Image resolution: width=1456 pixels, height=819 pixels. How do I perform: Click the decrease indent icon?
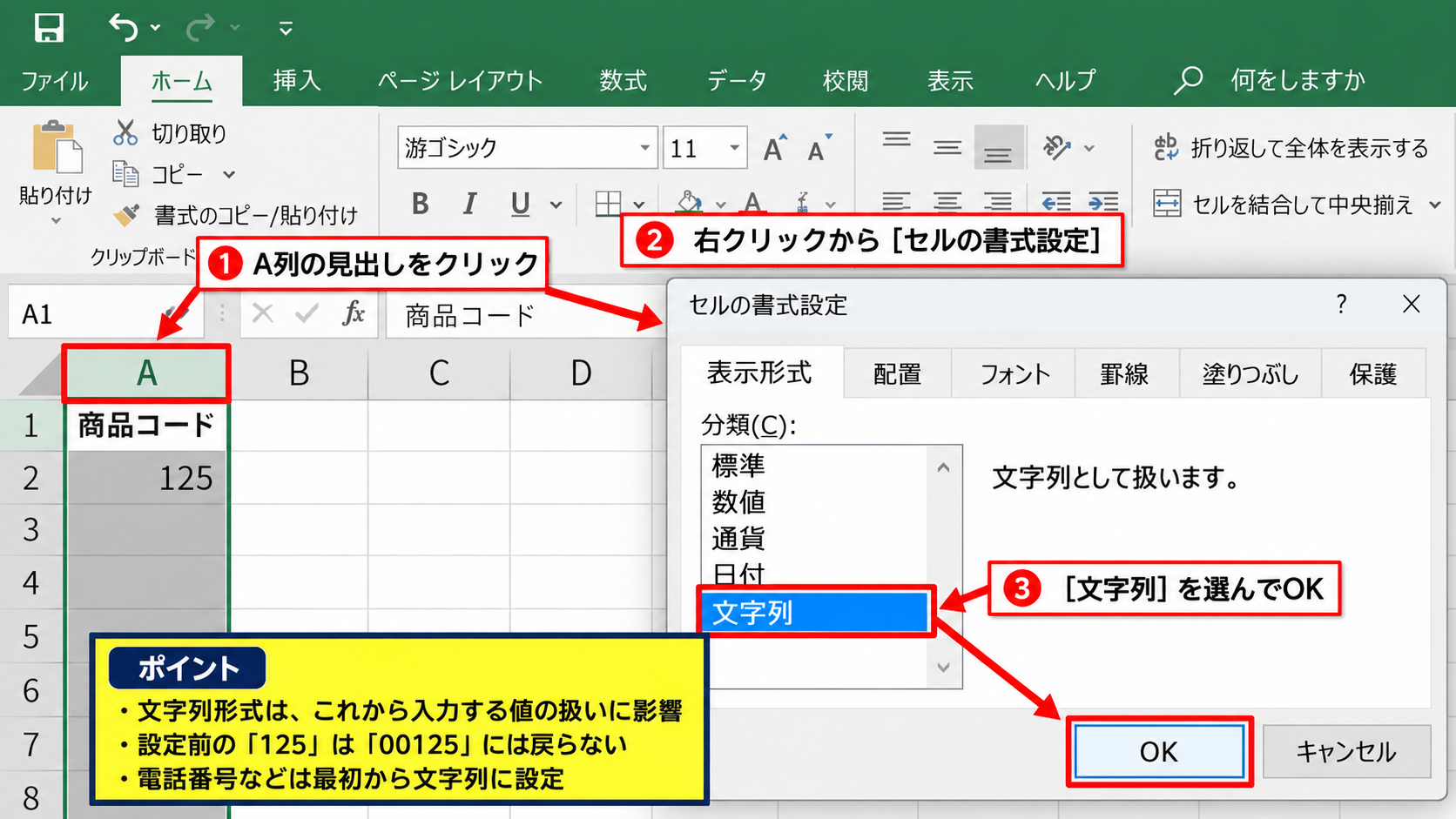point(1056,203)
